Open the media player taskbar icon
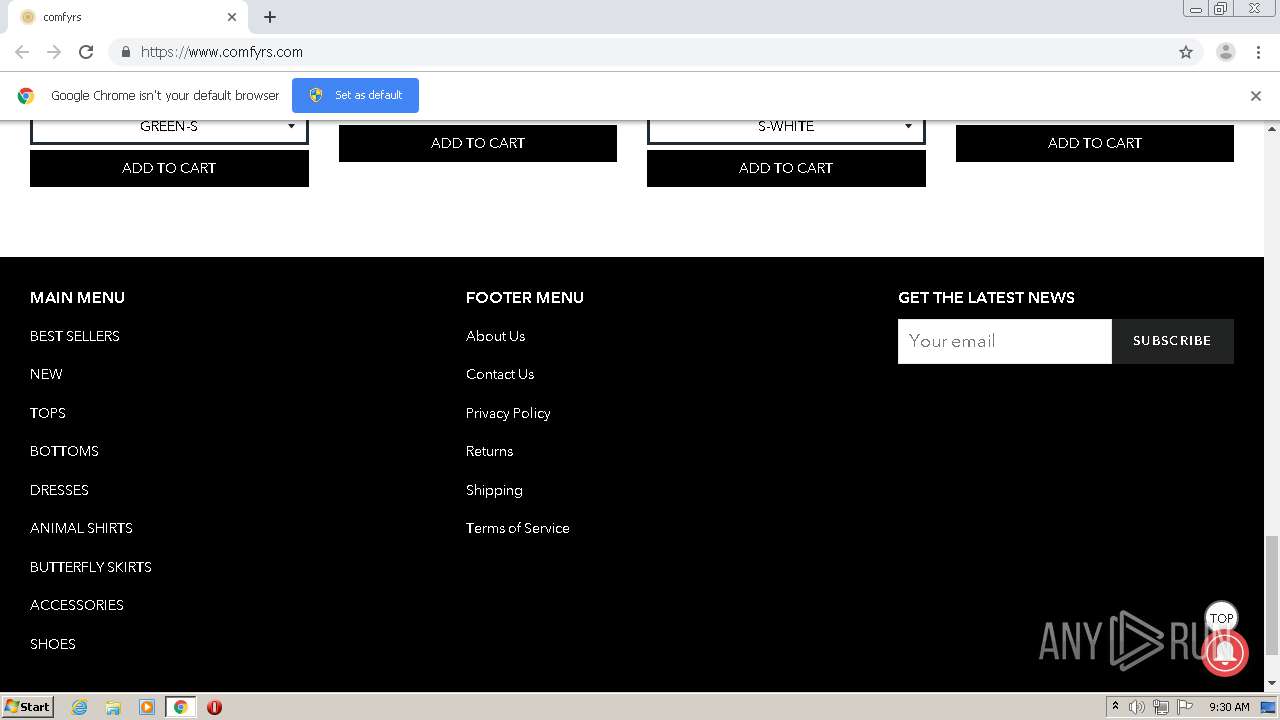The image size is (1280, 720). [147, 707]
